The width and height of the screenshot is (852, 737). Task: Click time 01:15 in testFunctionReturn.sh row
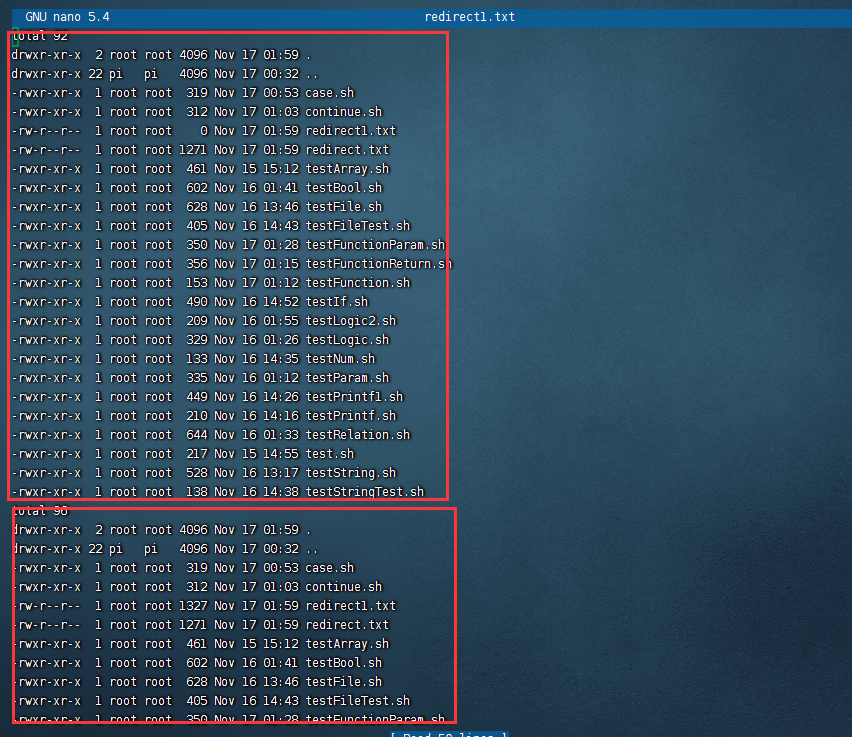click(x=281, y=264)
